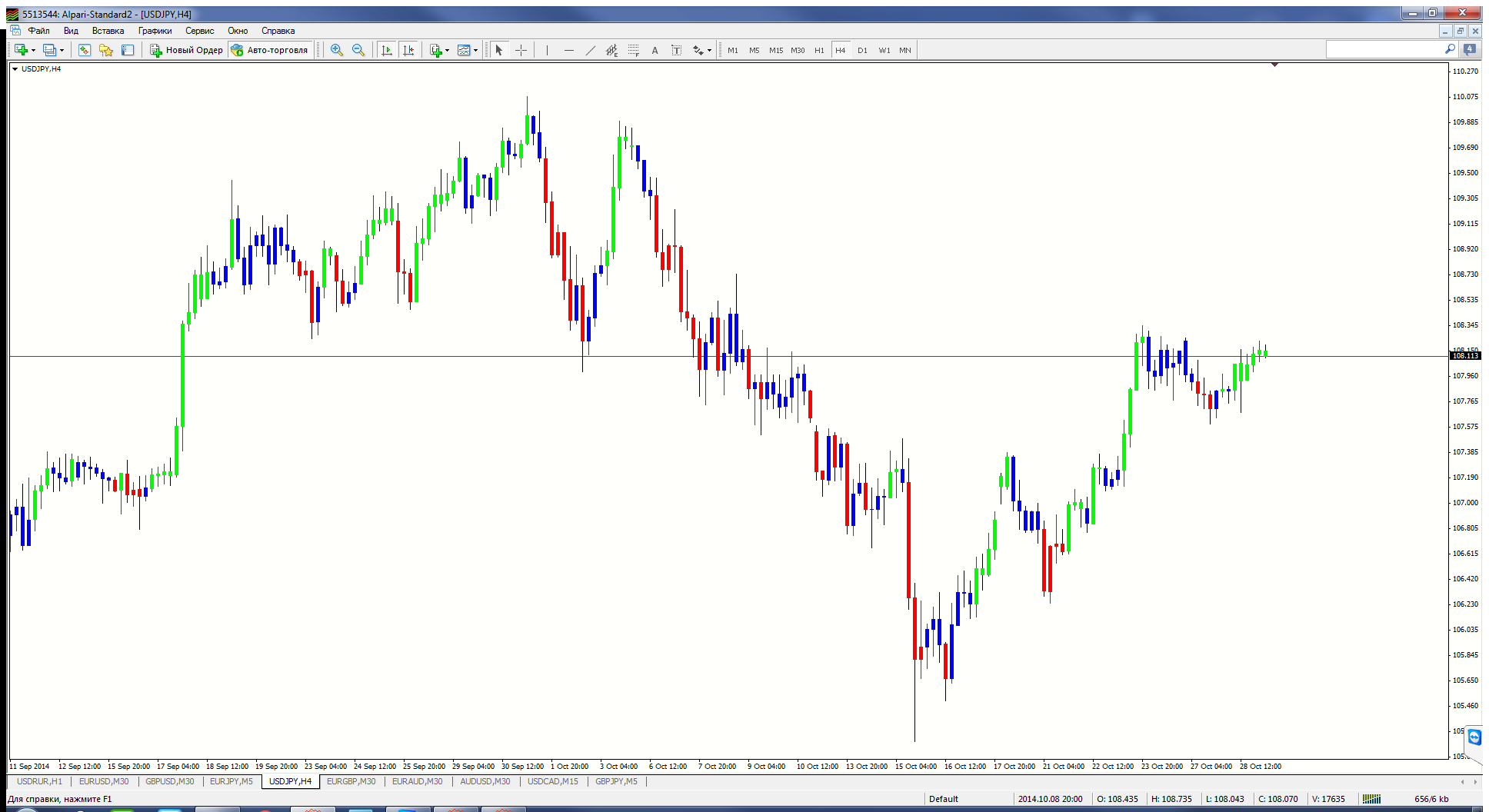Click the search magnifier icon

[1451, 49]
